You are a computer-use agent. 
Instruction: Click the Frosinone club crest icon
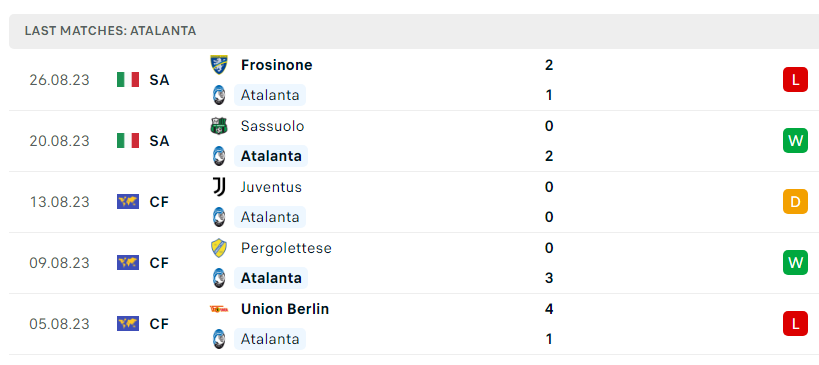[219, 65]
